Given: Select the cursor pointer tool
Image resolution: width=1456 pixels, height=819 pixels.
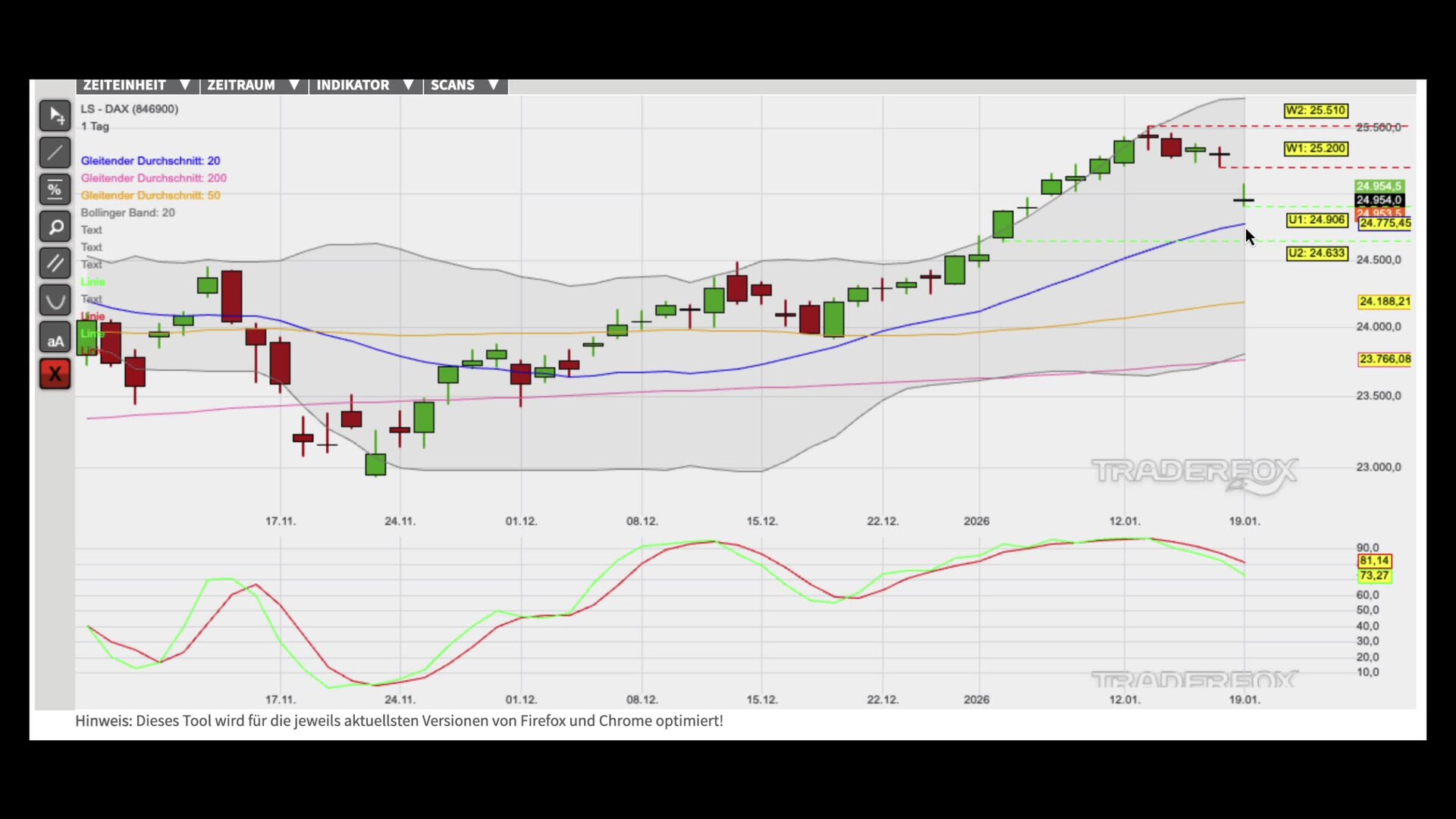Looking at the screenshot, I should tap(55, 116).
